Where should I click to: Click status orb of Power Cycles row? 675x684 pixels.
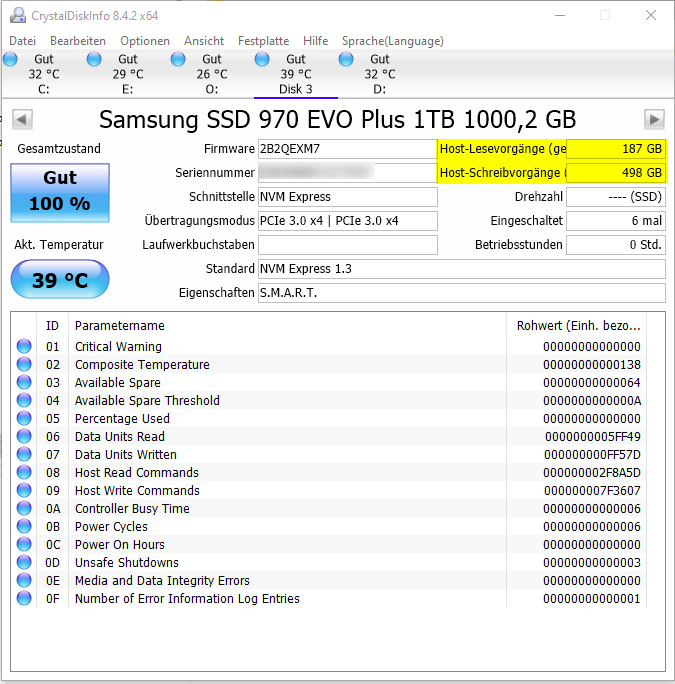[24, 527]
